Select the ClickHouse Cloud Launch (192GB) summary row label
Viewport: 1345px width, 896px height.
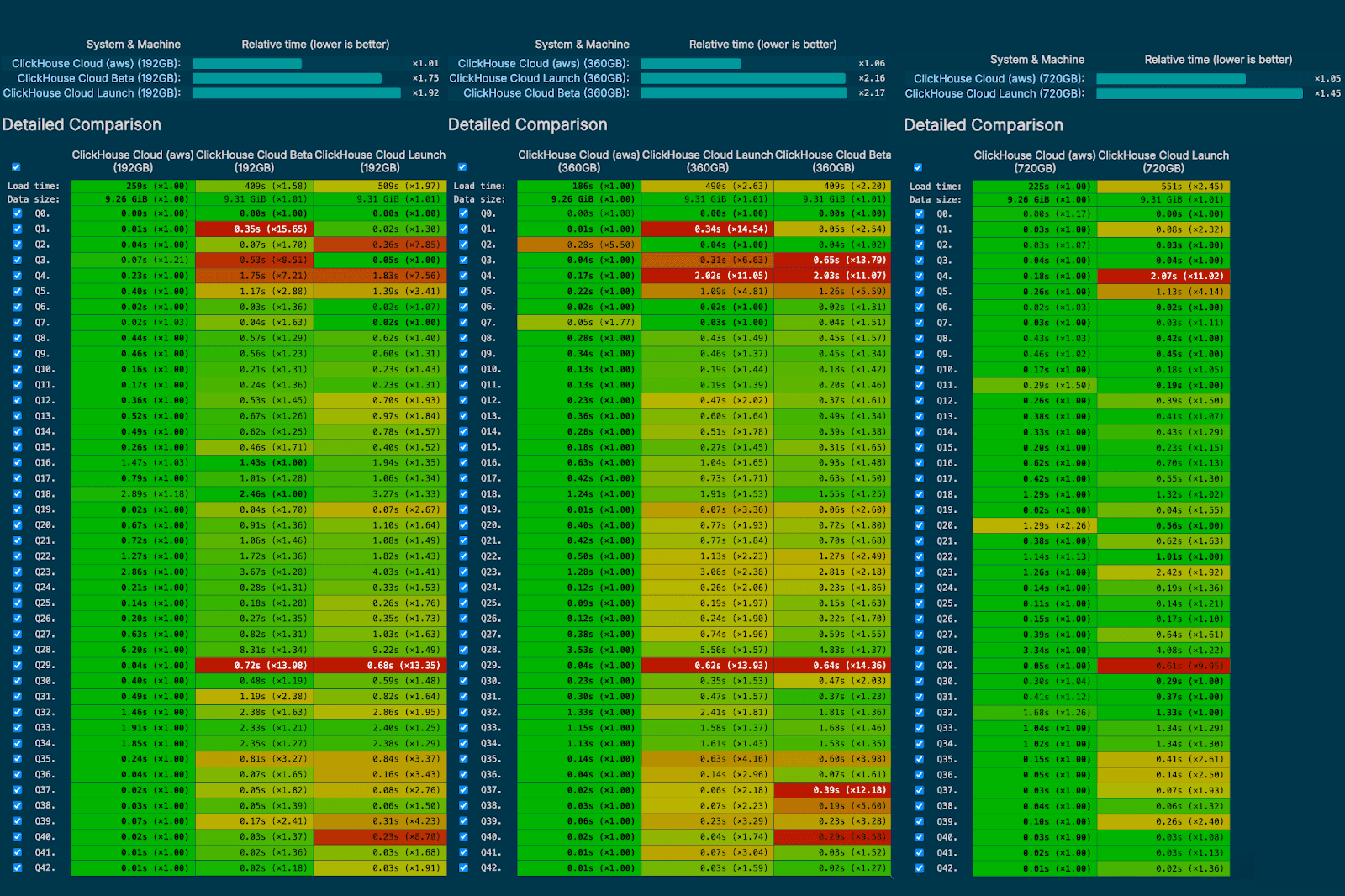tap(92, 93)
